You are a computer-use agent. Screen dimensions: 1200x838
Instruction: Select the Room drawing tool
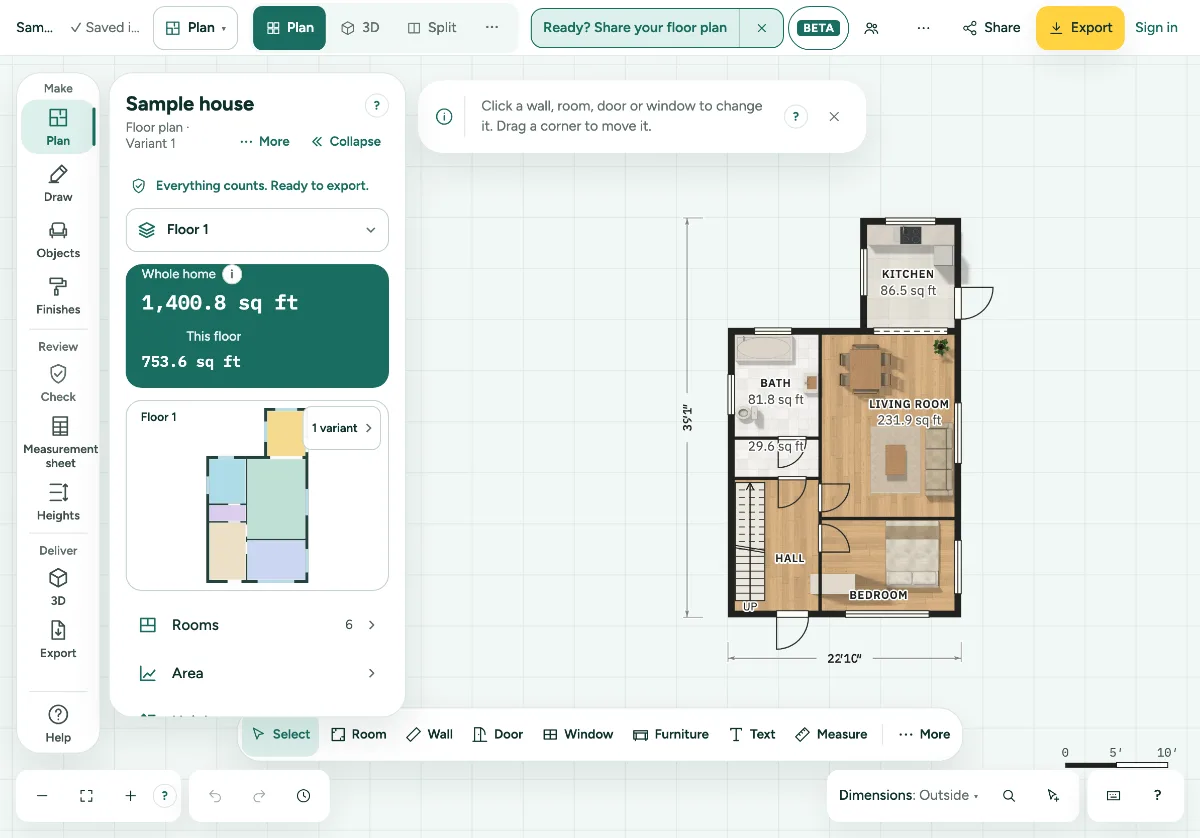[359, 734]
